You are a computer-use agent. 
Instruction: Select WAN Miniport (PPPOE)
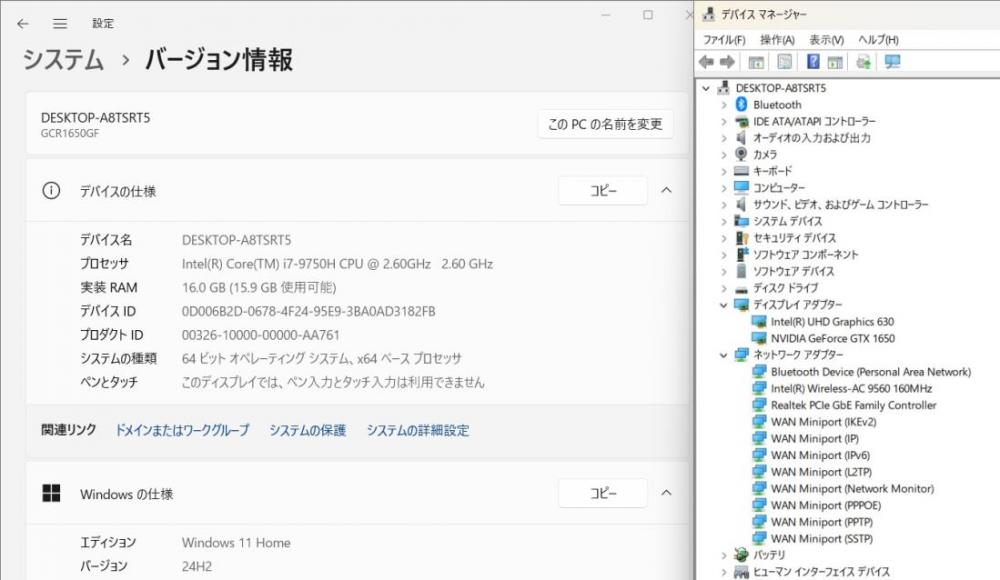pos(826,505)
